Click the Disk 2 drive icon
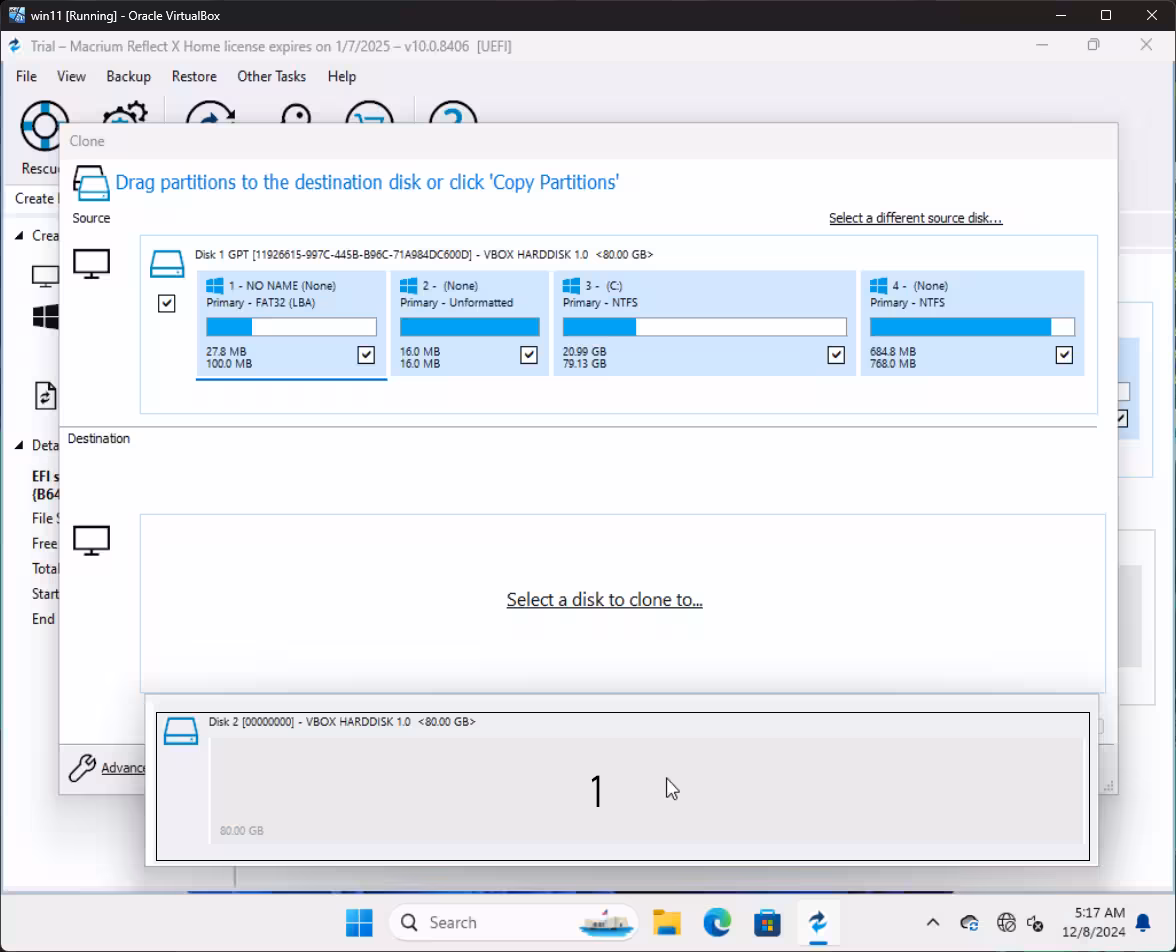Viewport: 1176px width, 952px height. click(x=181, y=731)
